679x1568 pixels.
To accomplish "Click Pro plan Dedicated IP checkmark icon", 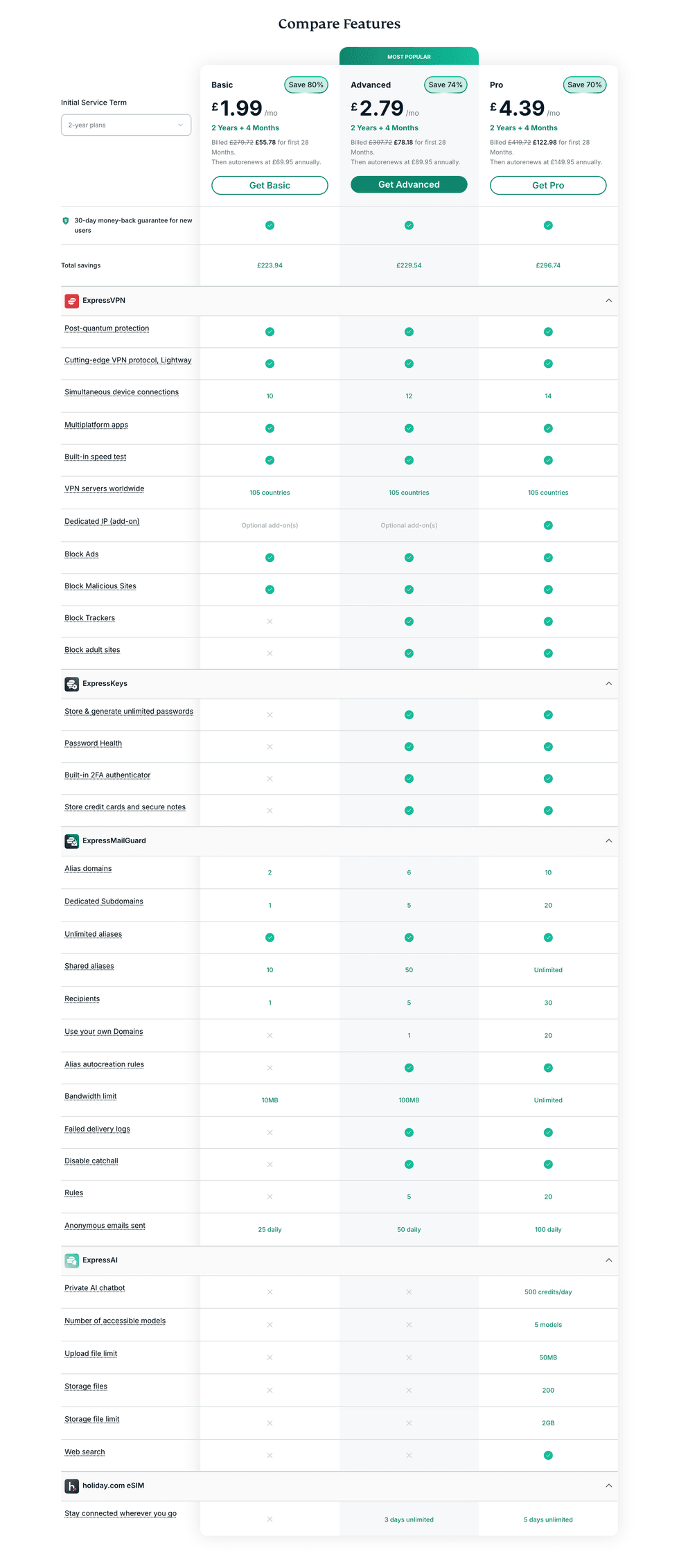I will tap(548, 525).
